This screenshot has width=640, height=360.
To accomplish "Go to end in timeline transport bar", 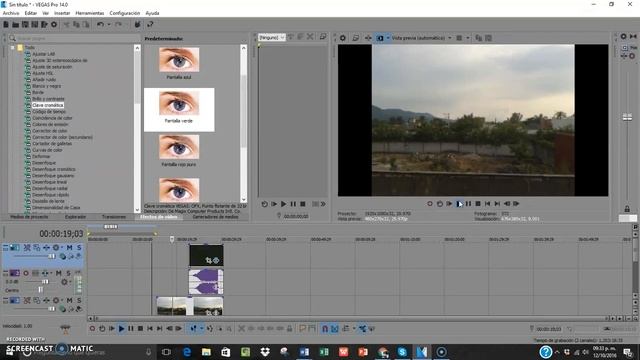I will (160, 329).
